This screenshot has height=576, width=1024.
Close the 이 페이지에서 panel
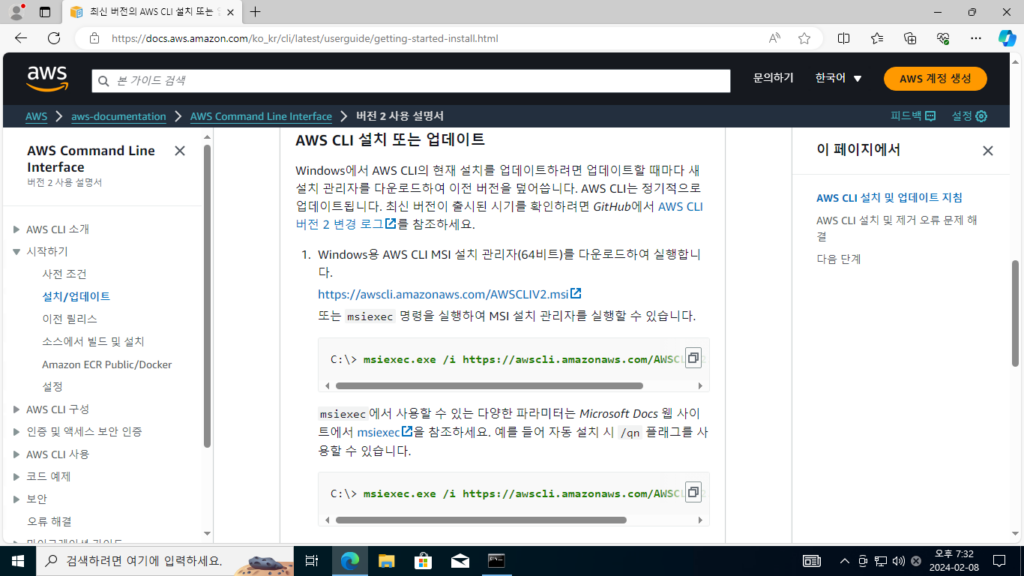[x=987, y=151]
